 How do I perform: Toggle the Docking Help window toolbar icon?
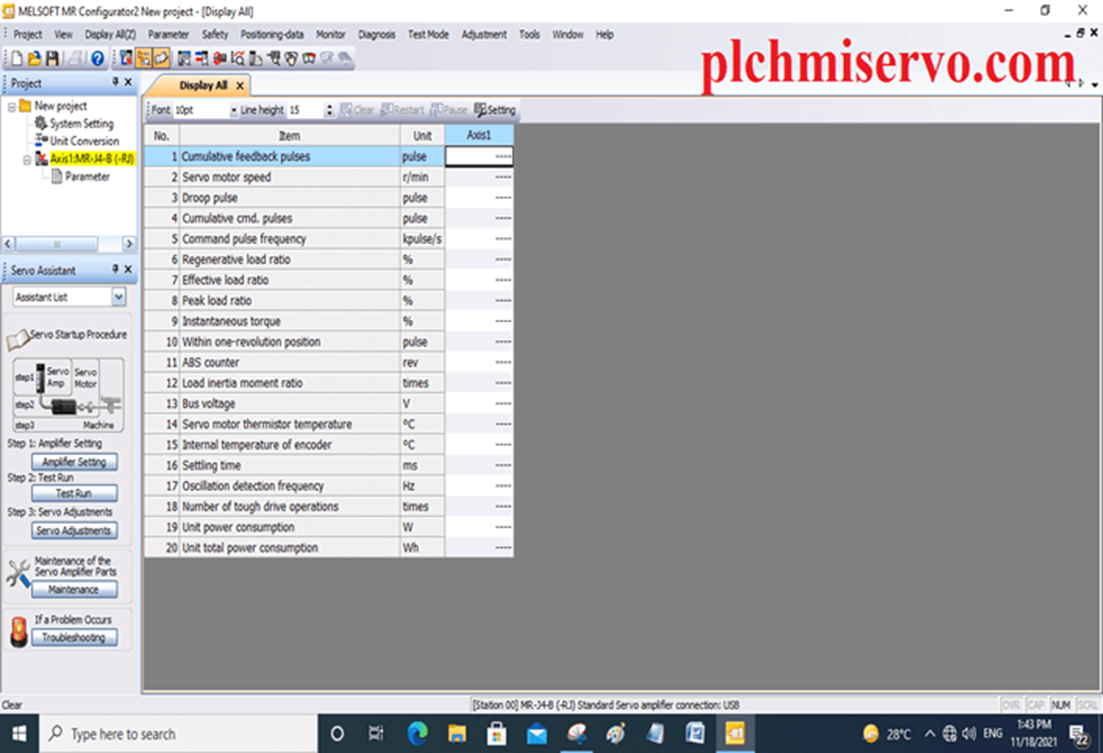coord(160,57)
